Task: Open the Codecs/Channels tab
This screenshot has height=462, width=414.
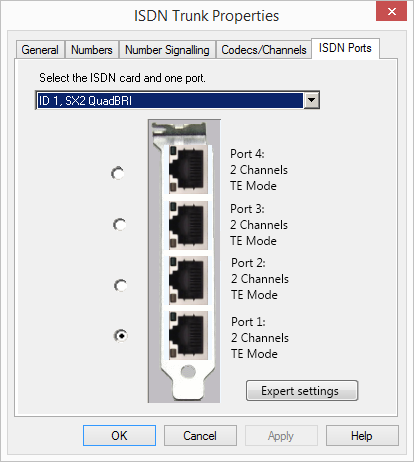Action: (x=264, y=50)
